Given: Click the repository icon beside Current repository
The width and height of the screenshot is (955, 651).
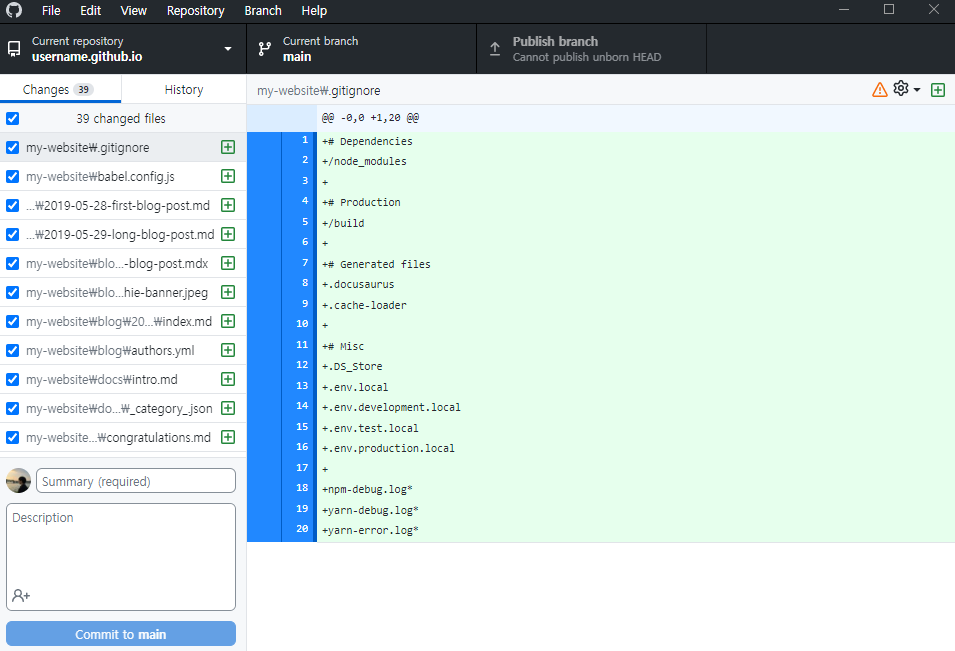Looking at the screenshot, I should coord(13,49).
